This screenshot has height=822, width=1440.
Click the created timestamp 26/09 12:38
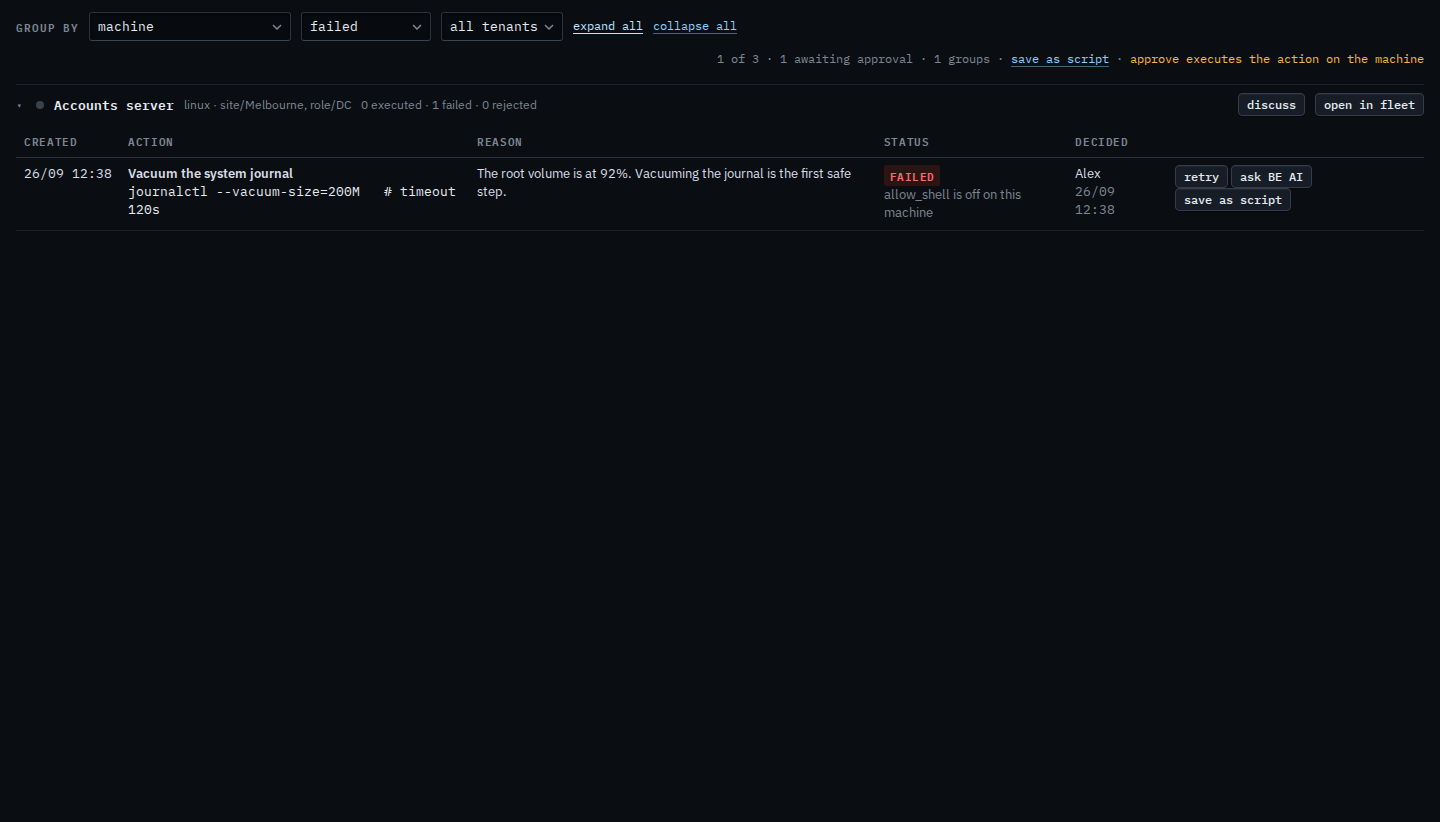[x=68, y=174]
